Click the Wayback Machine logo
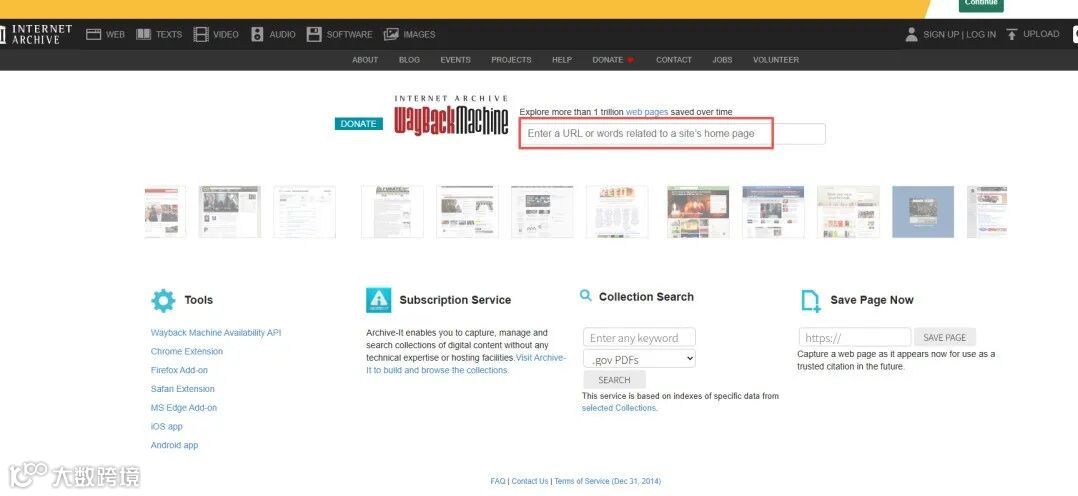The height and width of the screenshot is (496, 1078). (452, 116)
